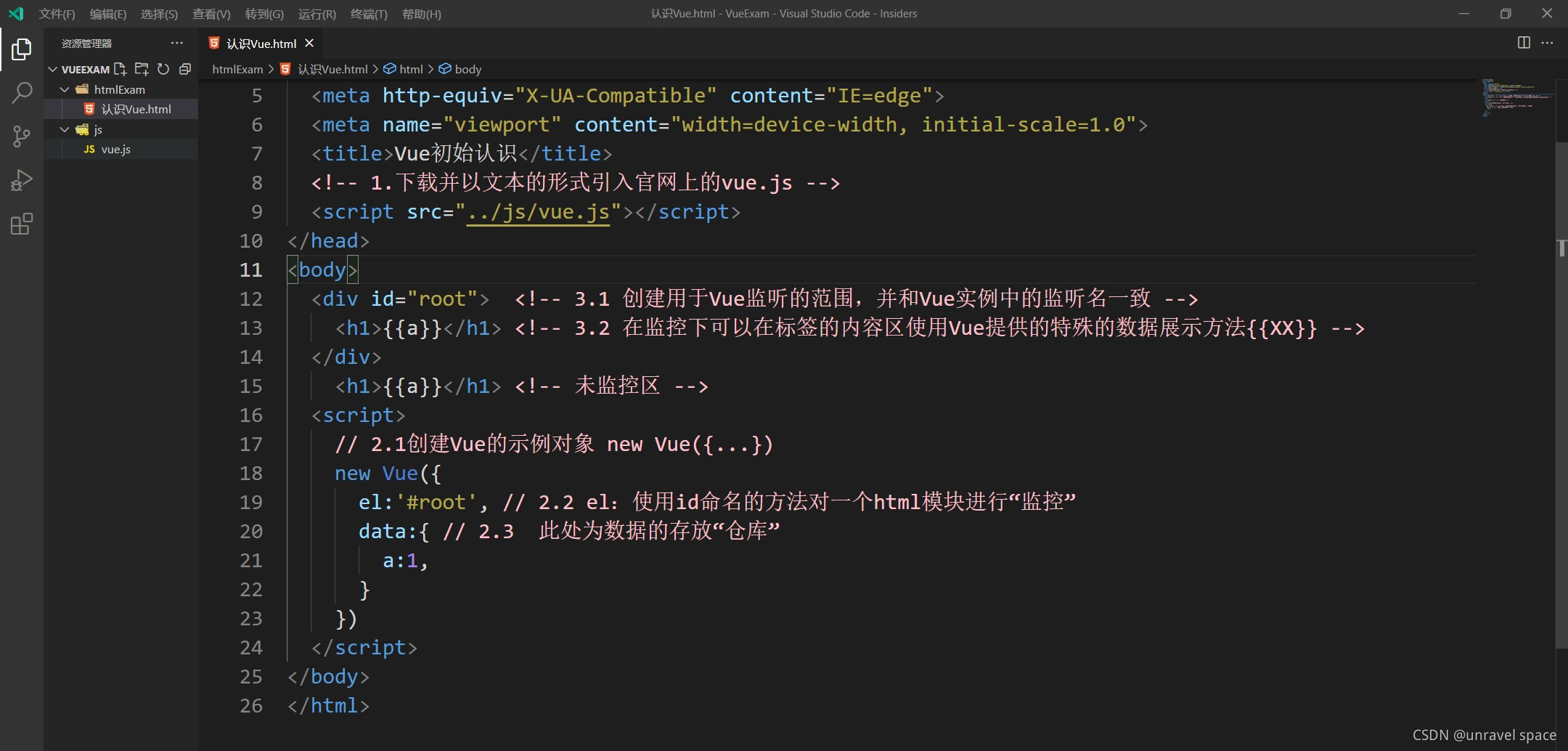Select the 认识Vue.html editor tab

coord(261,44)
